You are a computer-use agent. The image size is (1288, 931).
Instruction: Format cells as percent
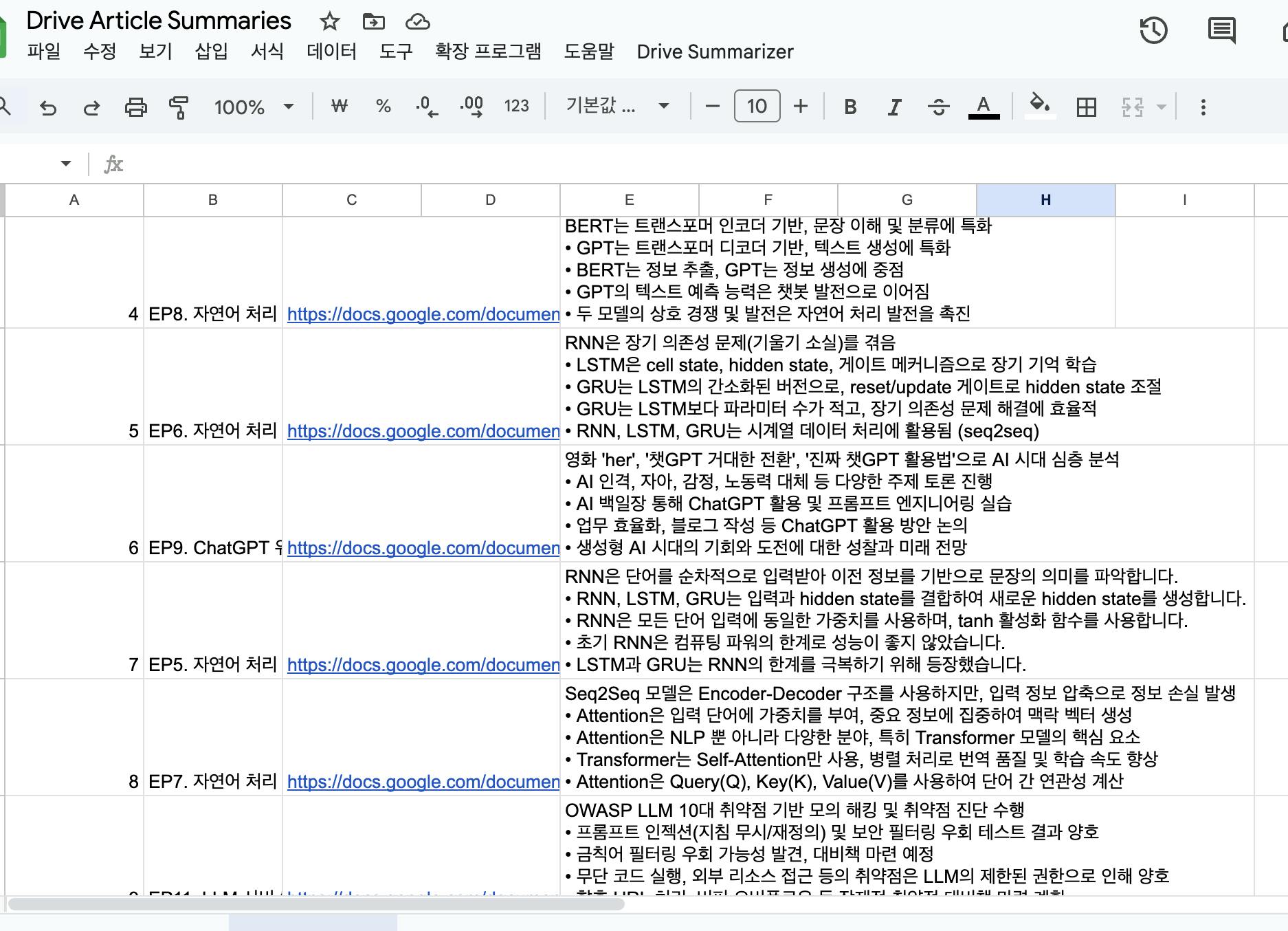coord(383,107)
